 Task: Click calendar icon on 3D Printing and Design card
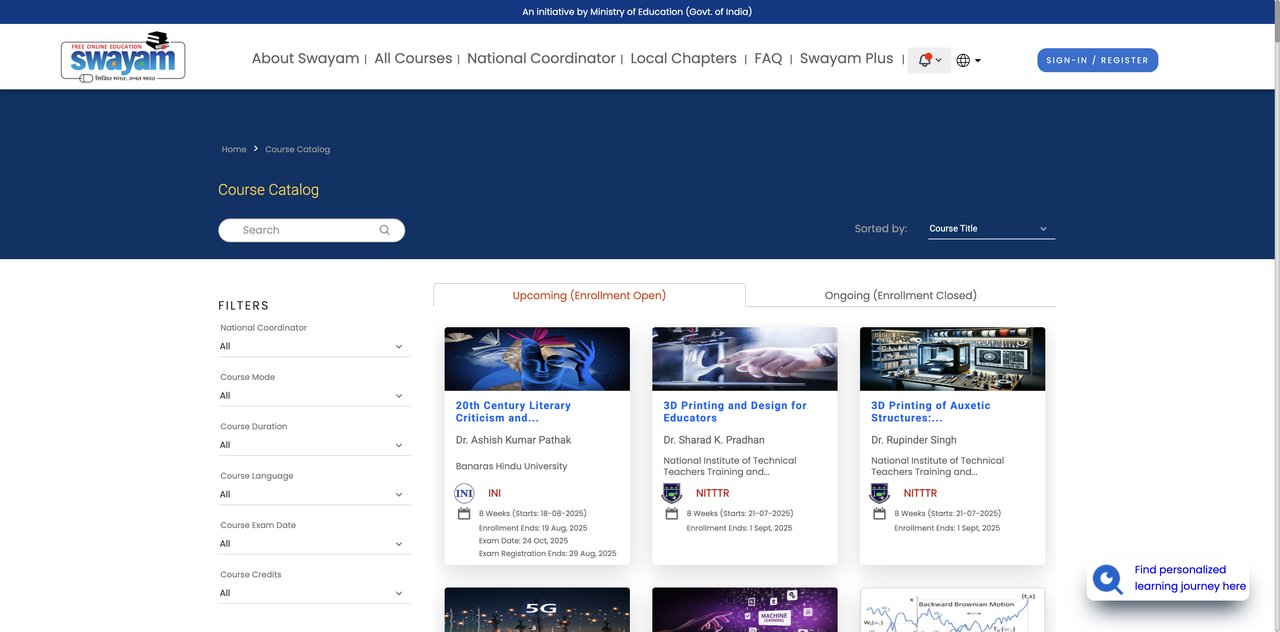point(672,514)
